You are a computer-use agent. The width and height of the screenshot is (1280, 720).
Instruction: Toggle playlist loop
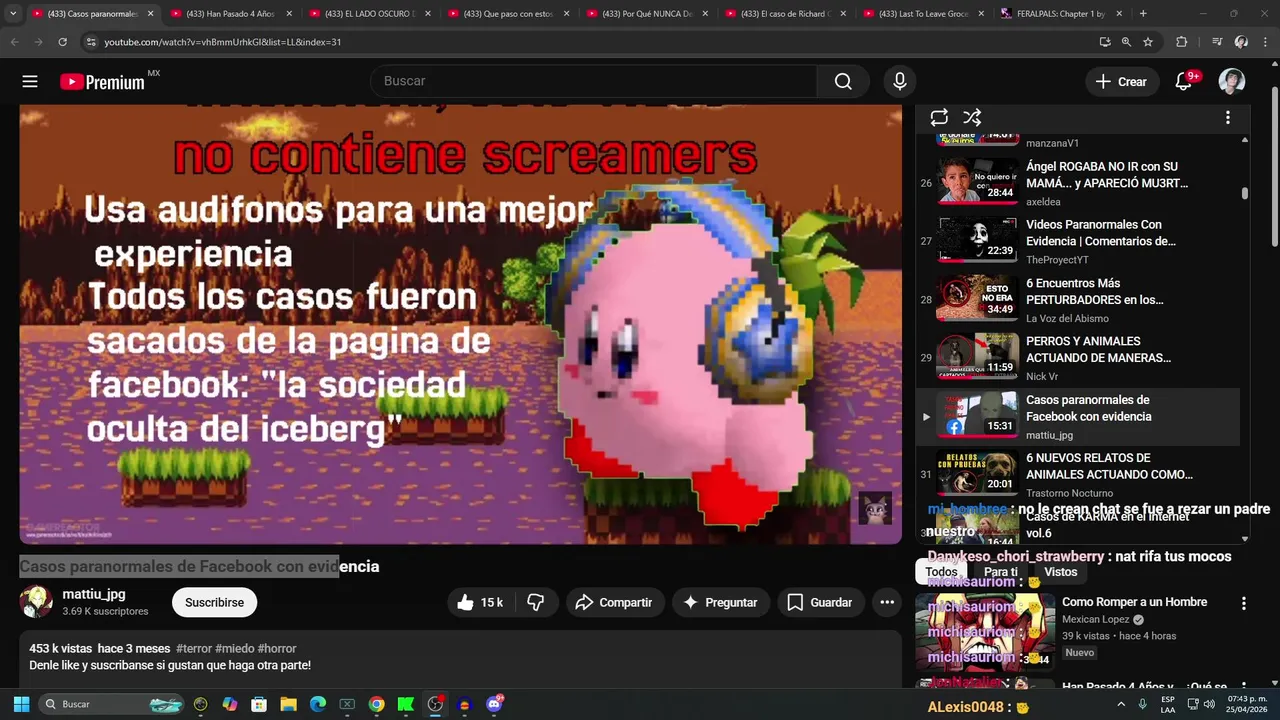click(x=939, y=118)
